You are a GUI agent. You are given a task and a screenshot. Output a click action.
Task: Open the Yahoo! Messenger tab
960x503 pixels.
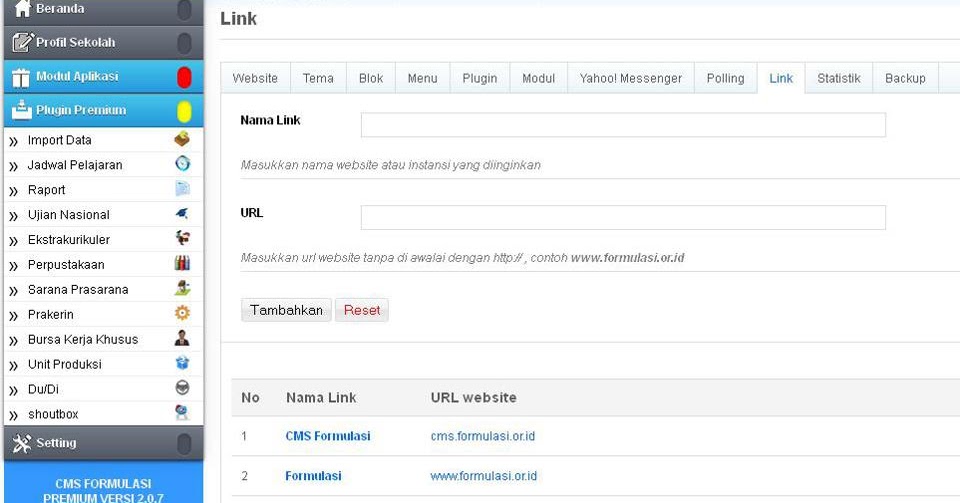(x=630, y=78)
